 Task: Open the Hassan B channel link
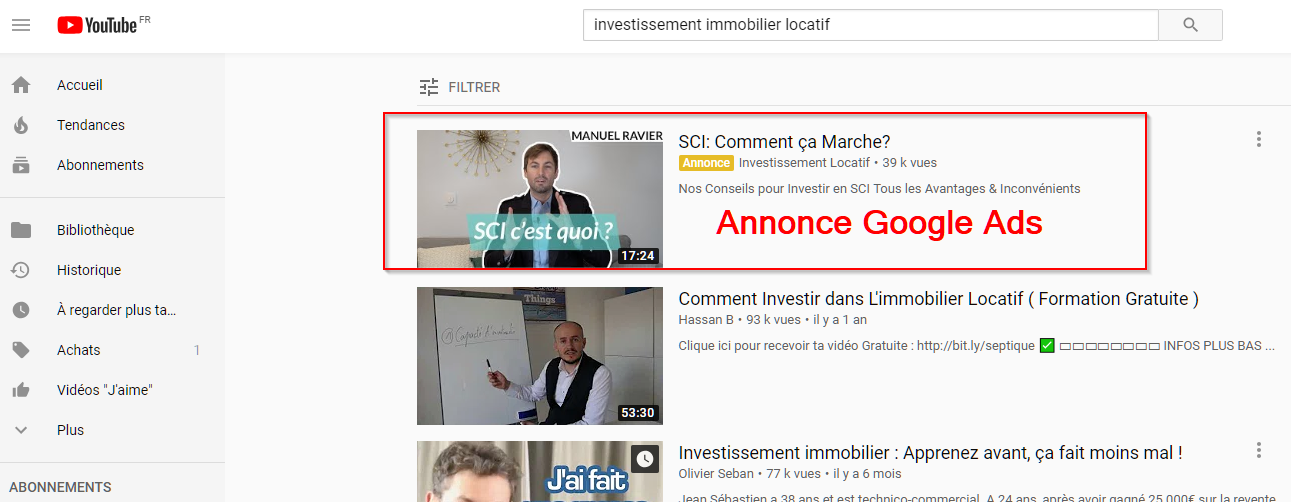tap(706, 320)
